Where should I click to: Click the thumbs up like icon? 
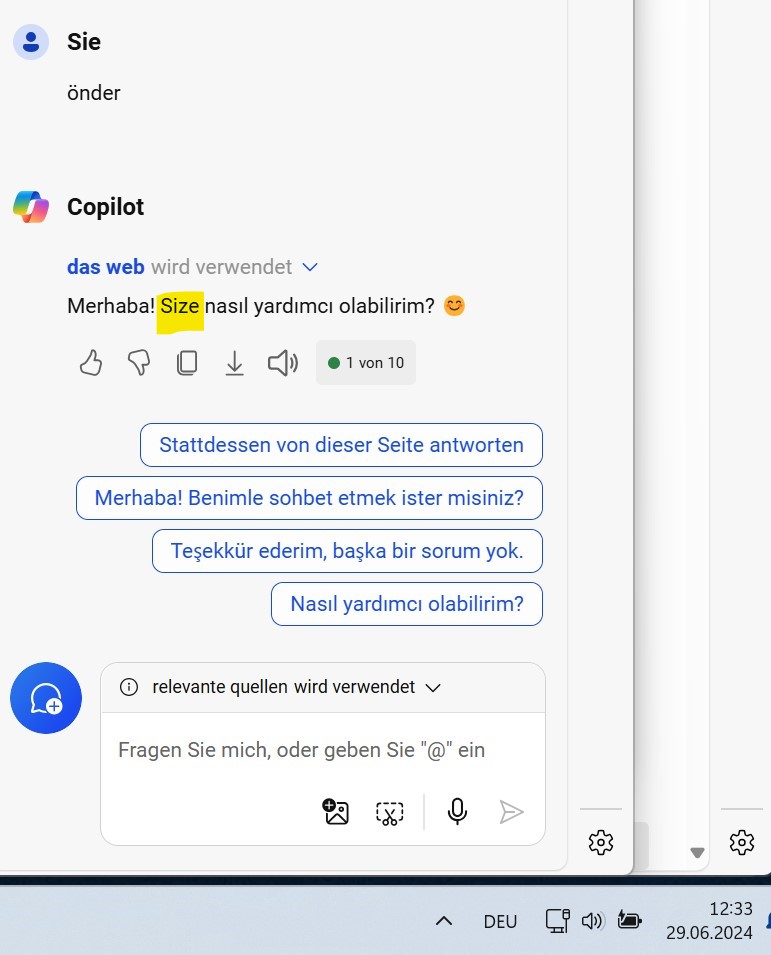[x=91, y=363]
